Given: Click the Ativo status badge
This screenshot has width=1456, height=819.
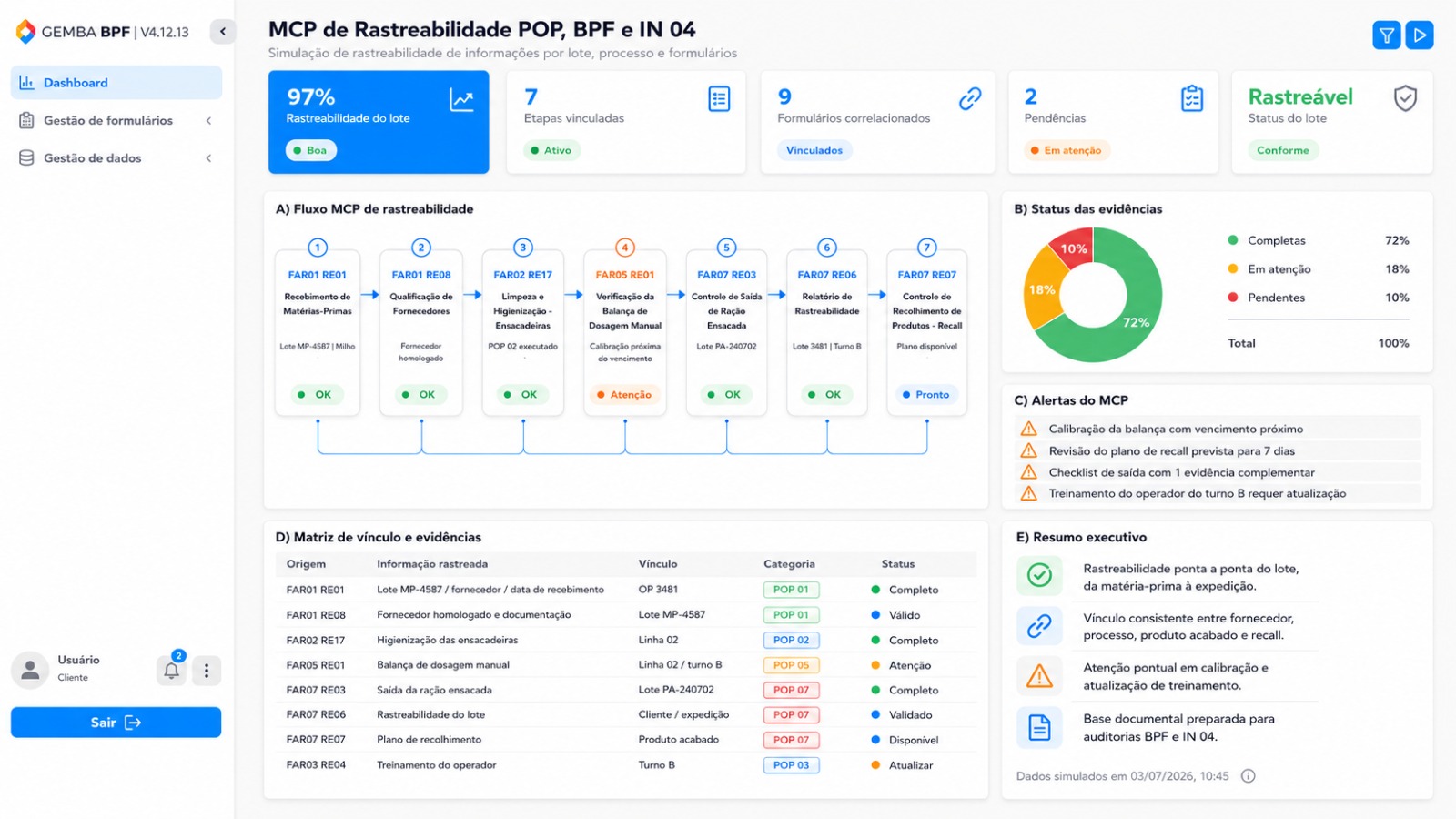Looking at the screenshot, I should [552, 150].
